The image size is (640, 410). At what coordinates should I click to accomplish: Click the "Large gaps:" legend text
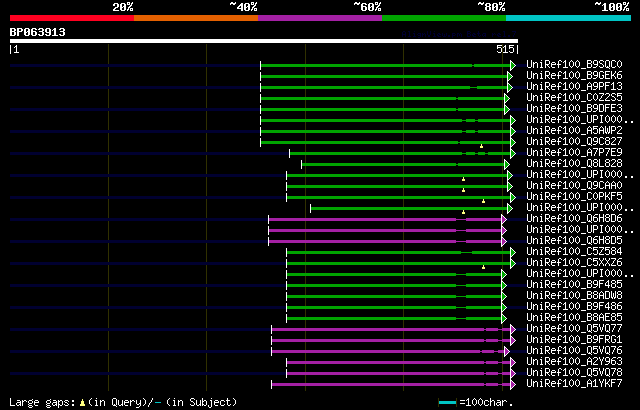(x=42, y=403)
